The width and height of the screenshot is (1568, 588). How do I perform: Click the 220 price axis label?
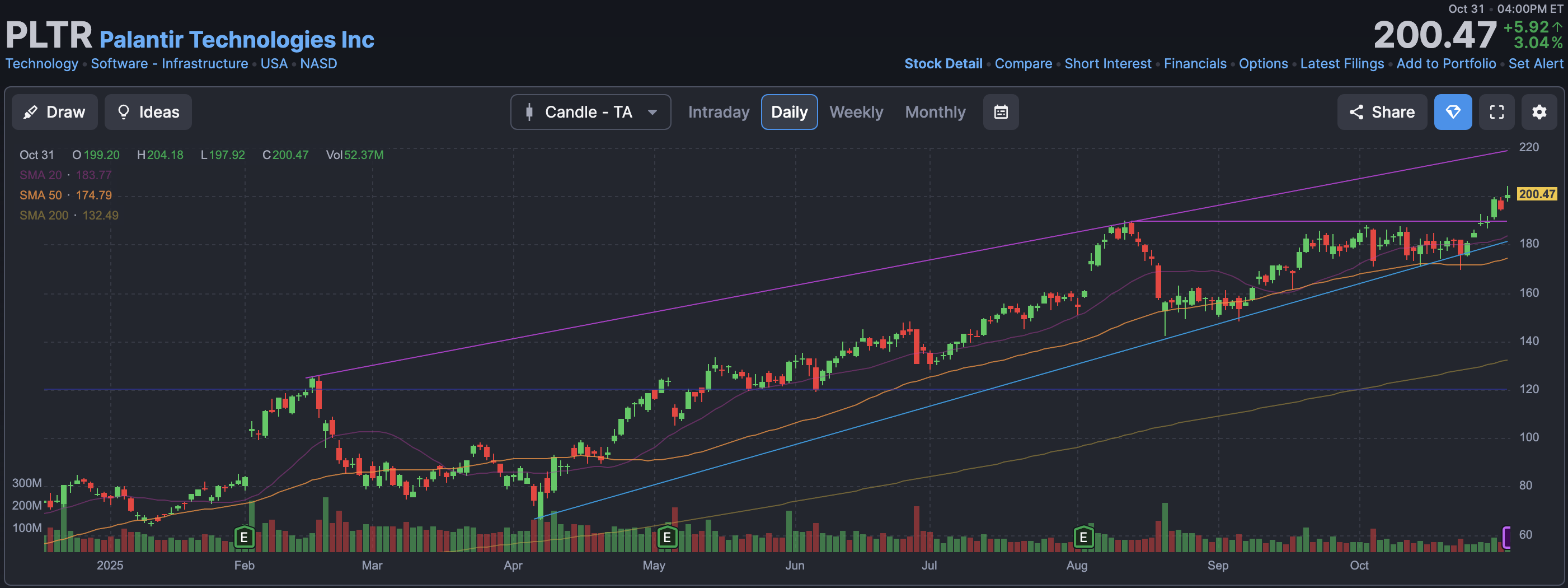[1528, 147]
